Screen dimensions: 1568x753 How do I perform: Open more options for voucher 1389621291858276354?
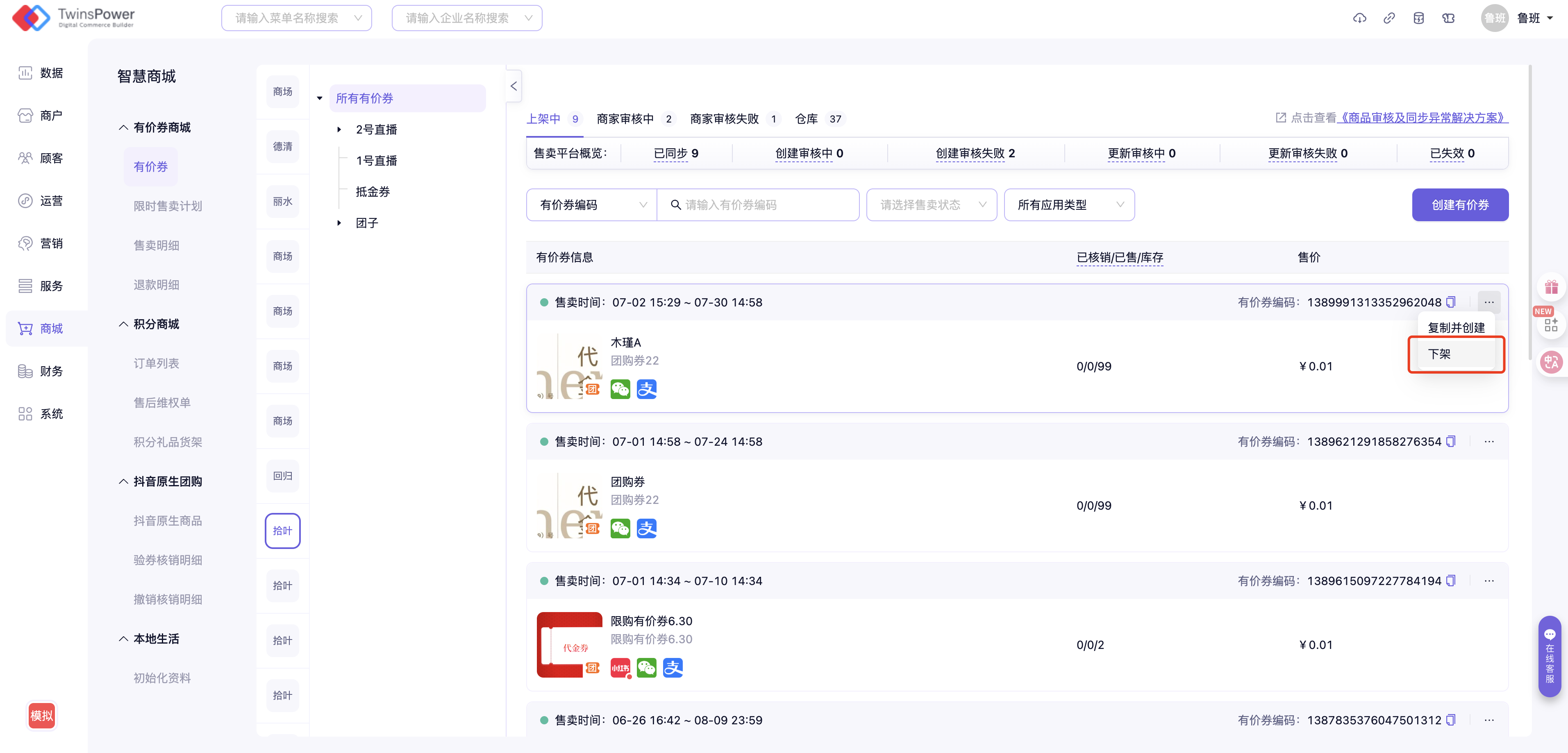point(1489,442)
